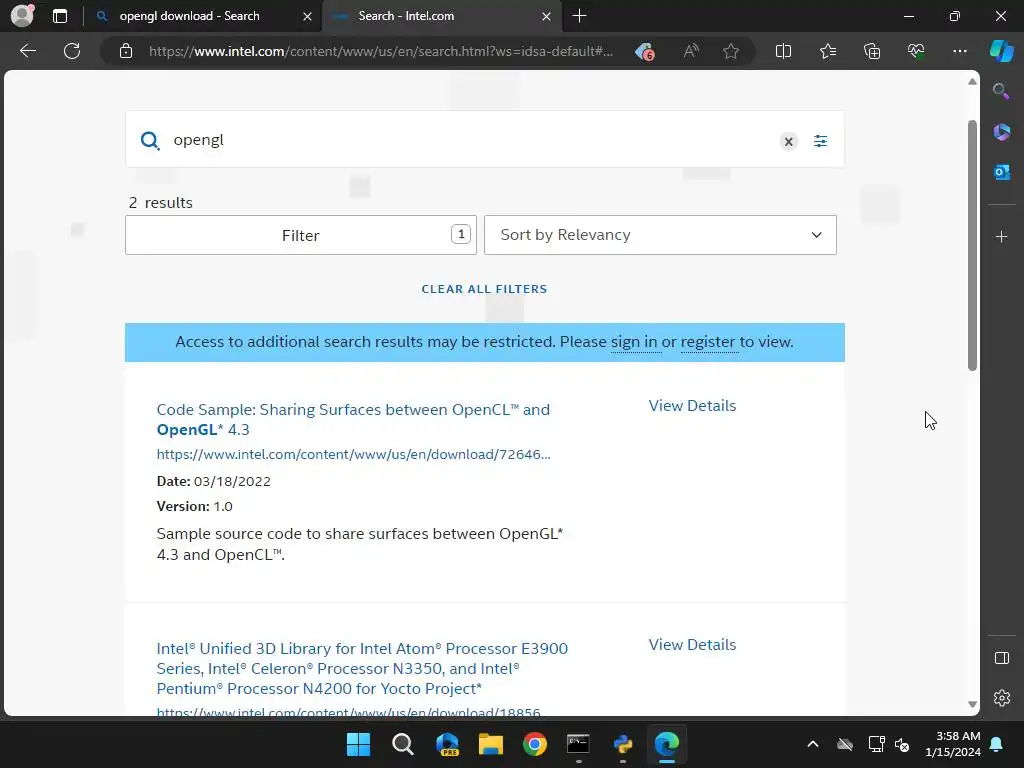Switch to opengl download - Search tab

(x=202, y=16)
